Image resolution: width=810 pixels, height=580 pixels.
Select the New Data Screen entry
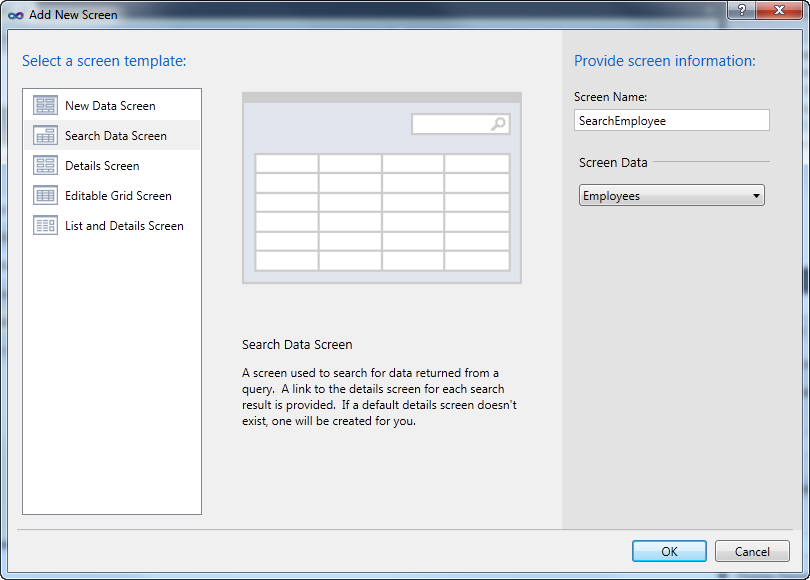[110, 105]
